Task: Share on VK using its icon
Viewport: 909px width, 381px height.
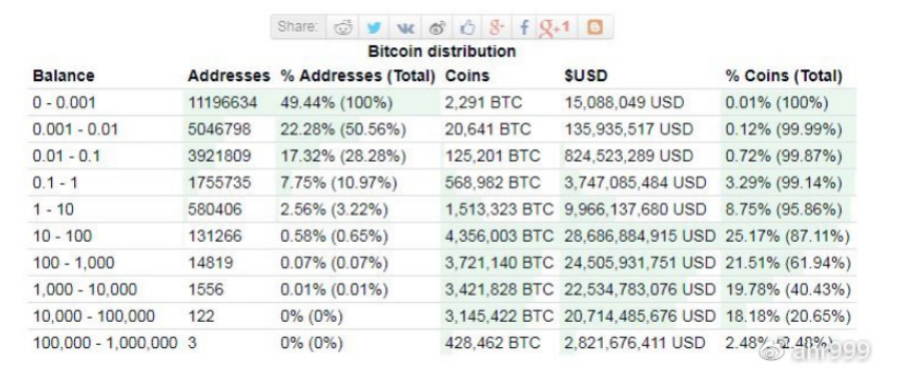Action: point(405,27)
